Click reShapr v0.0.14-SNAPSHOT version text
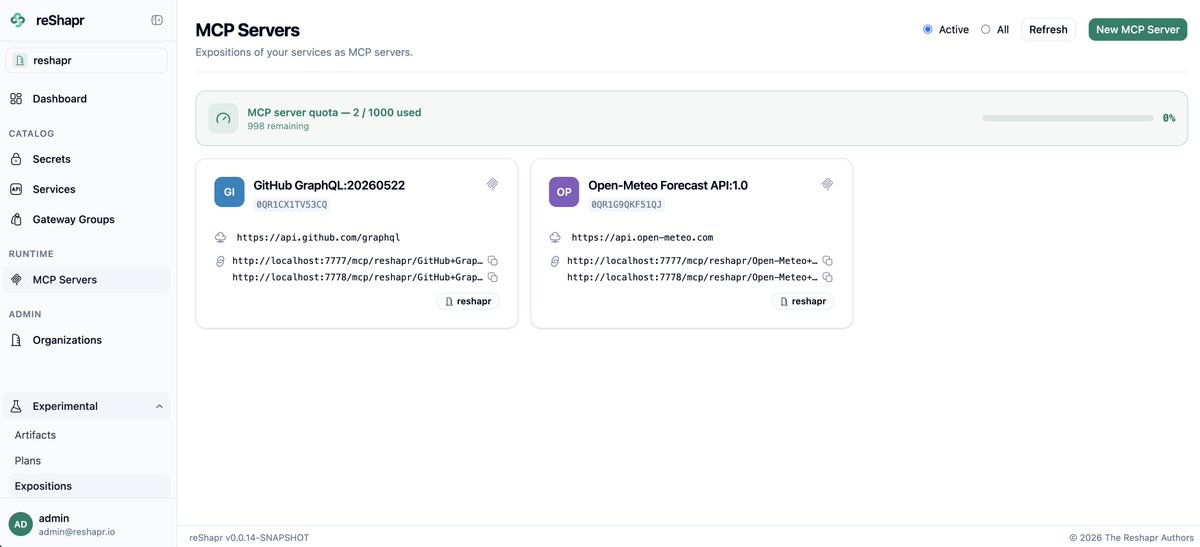This screenshot has height=547, width=1200. coord(249,537)
